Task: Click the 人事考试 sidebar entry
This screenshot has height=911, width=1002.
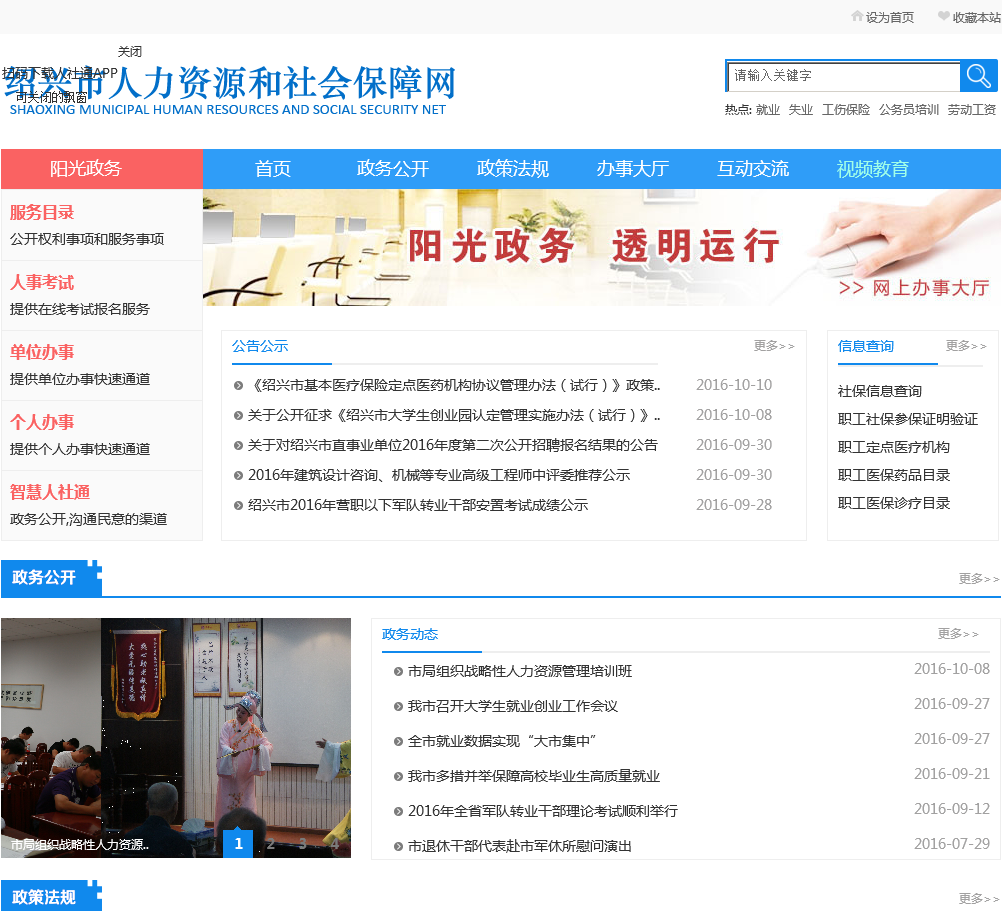Action: coord(42,282)
